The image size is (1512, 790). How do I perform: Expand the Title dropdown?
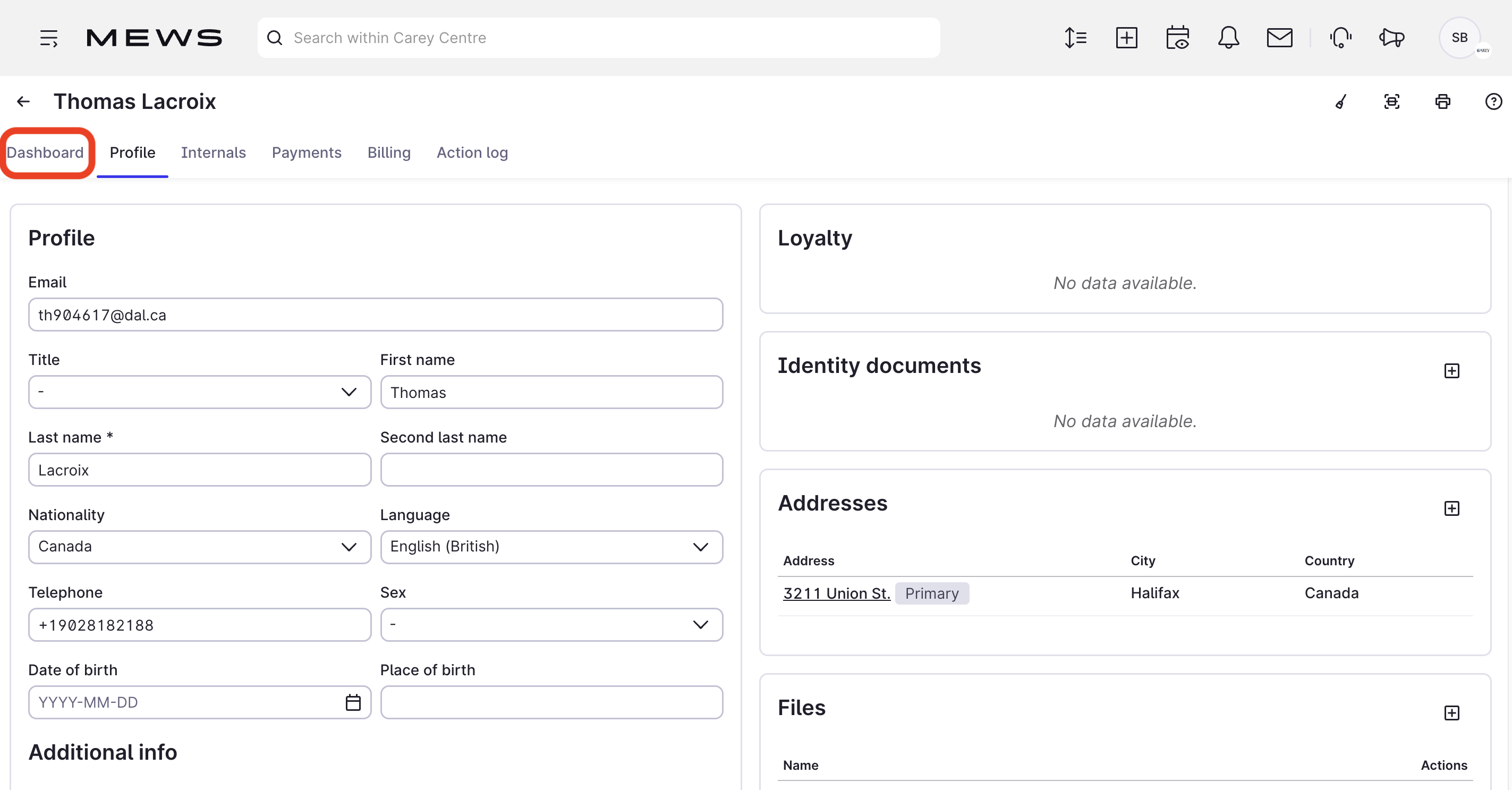pos(200,392)
